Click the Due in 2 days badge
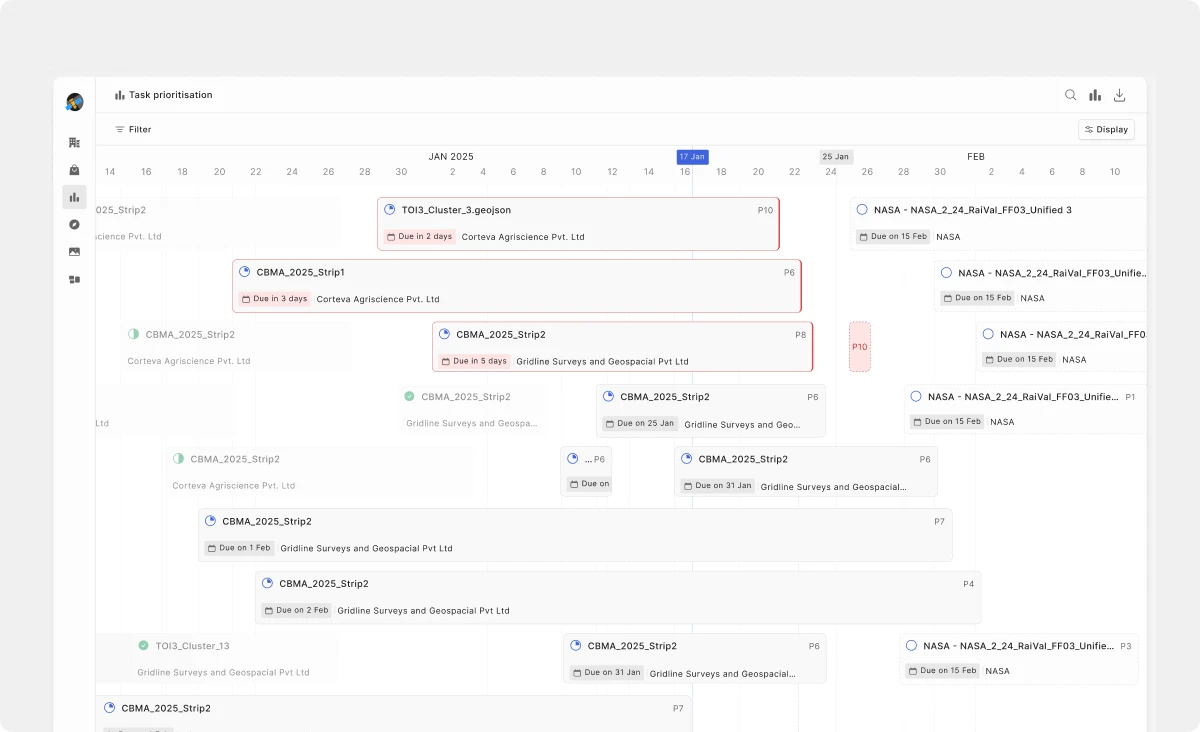This screenshot has height=732, width=1200. pyautogui.click(x=420, y=237)
